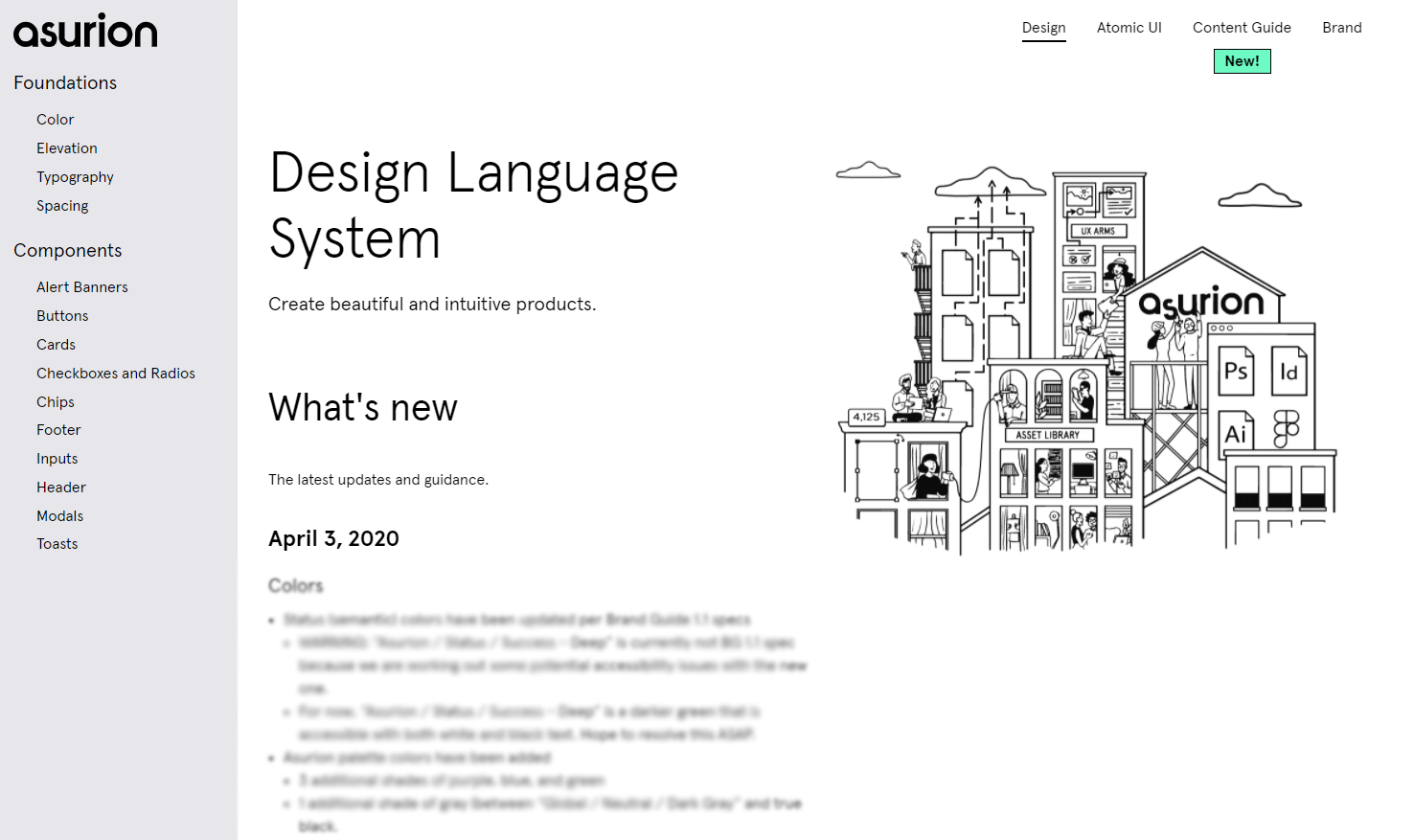Click 'The latest updates and guidance.' text
1414x840 pixels.
coord(378,480)
